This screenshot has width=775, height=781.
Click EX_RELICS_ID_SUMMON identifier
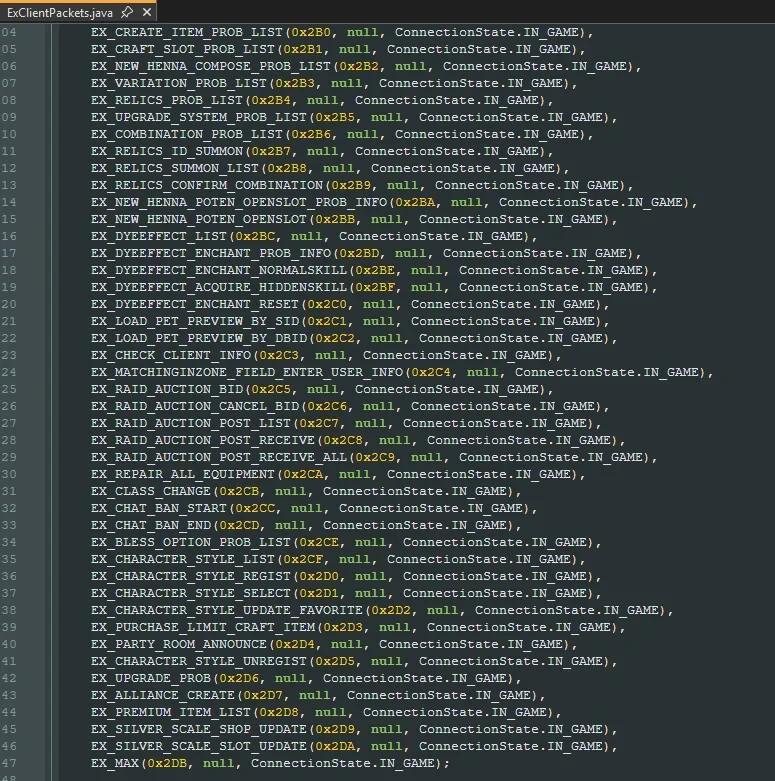click(167, 151)
